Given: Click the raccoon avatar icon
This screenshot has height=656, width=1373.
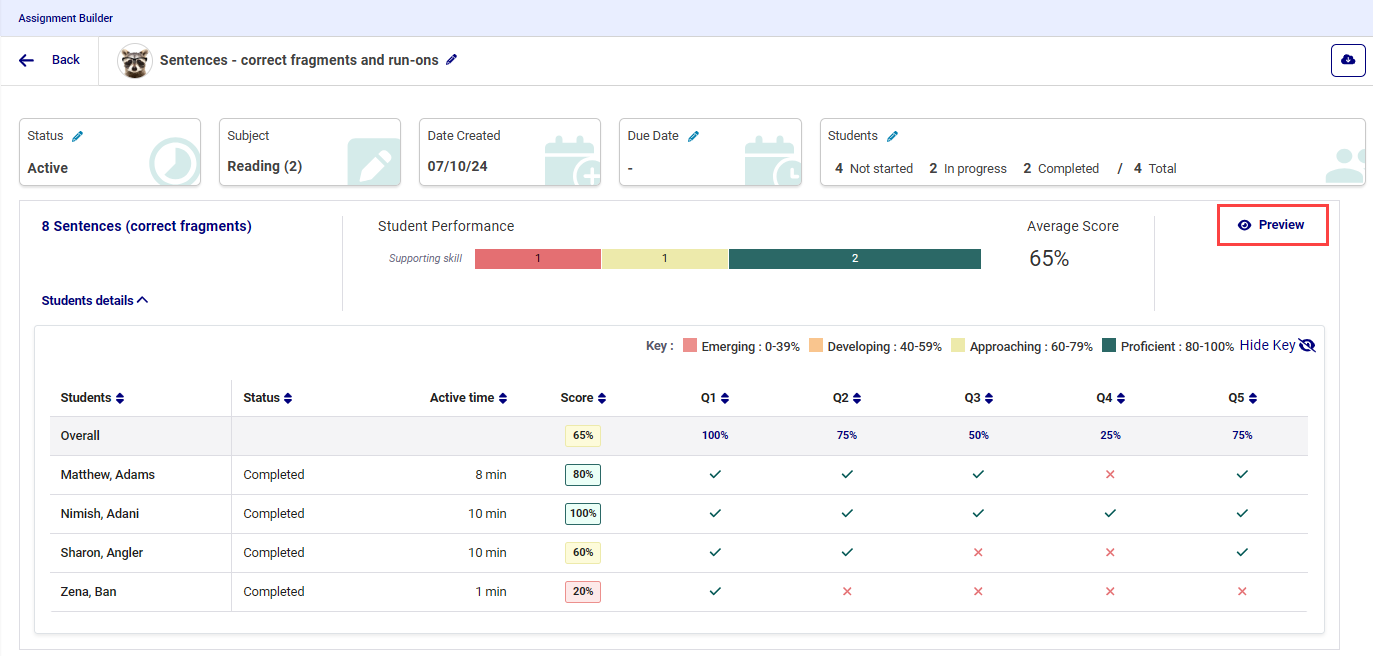Looking at the screenshot, I should (134, 61).
